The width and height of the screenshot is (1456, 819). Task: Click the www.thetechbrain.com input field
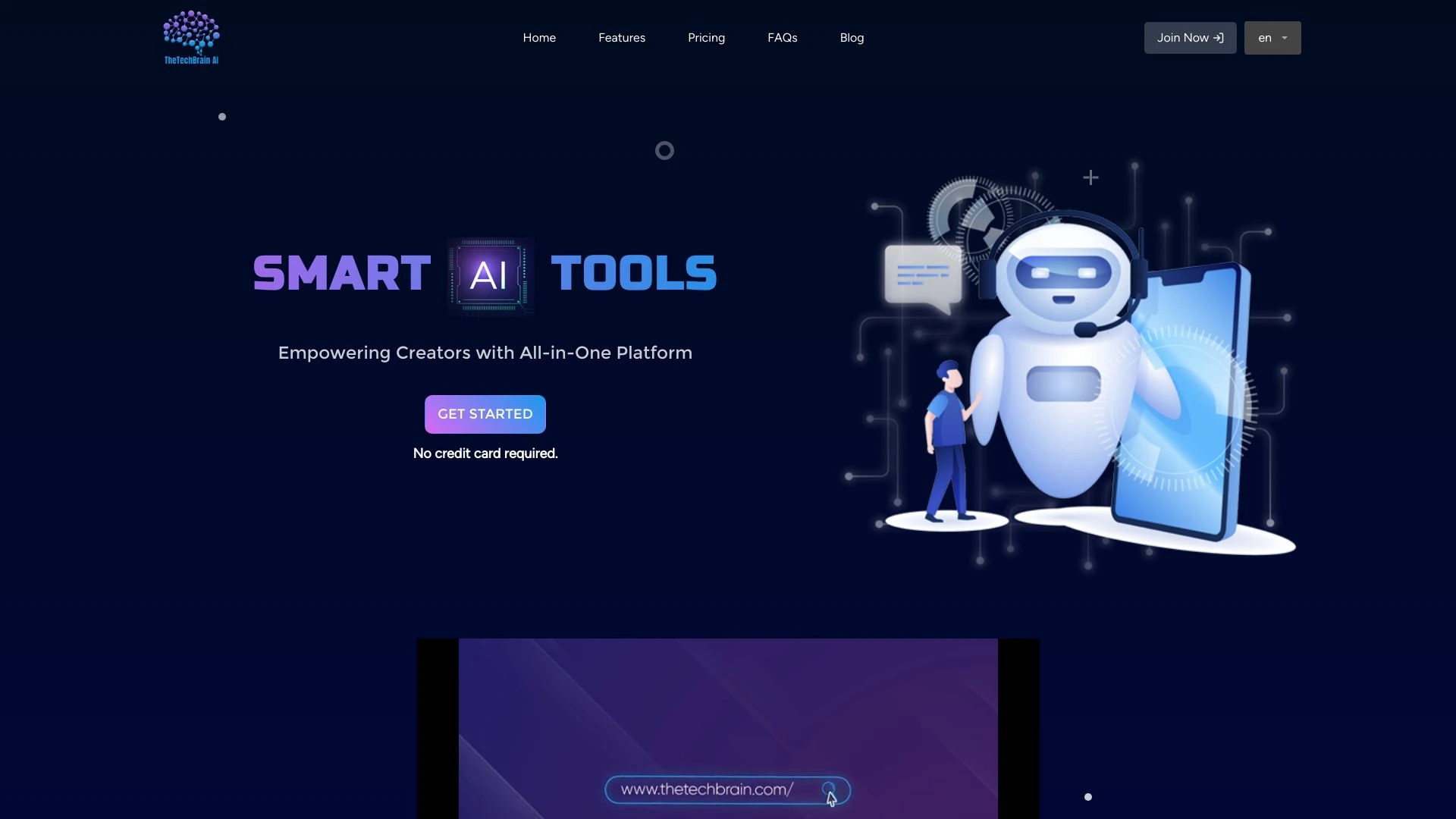point(727,790)
